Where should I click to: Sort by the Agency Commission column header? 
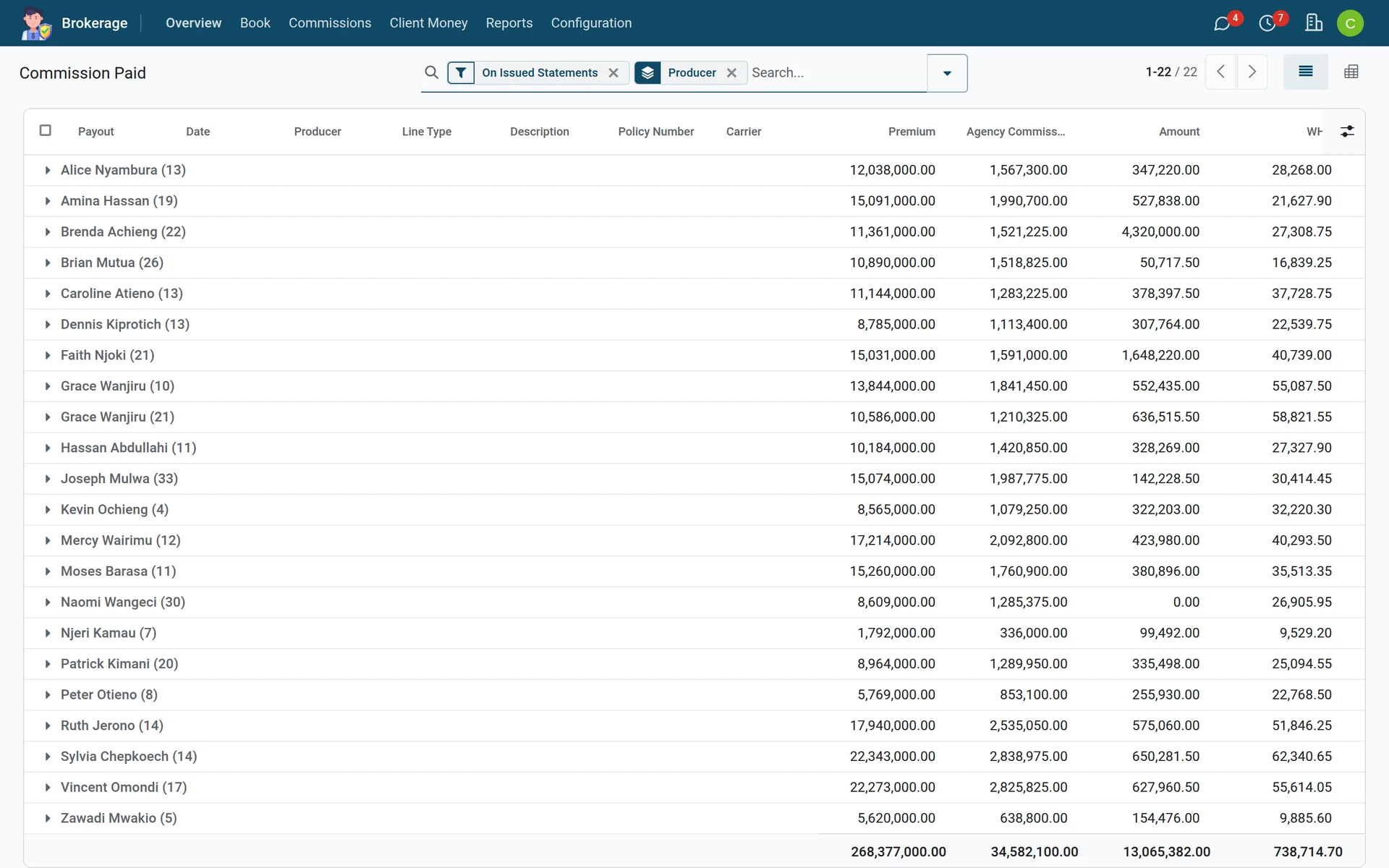(x=1015, y=132)
